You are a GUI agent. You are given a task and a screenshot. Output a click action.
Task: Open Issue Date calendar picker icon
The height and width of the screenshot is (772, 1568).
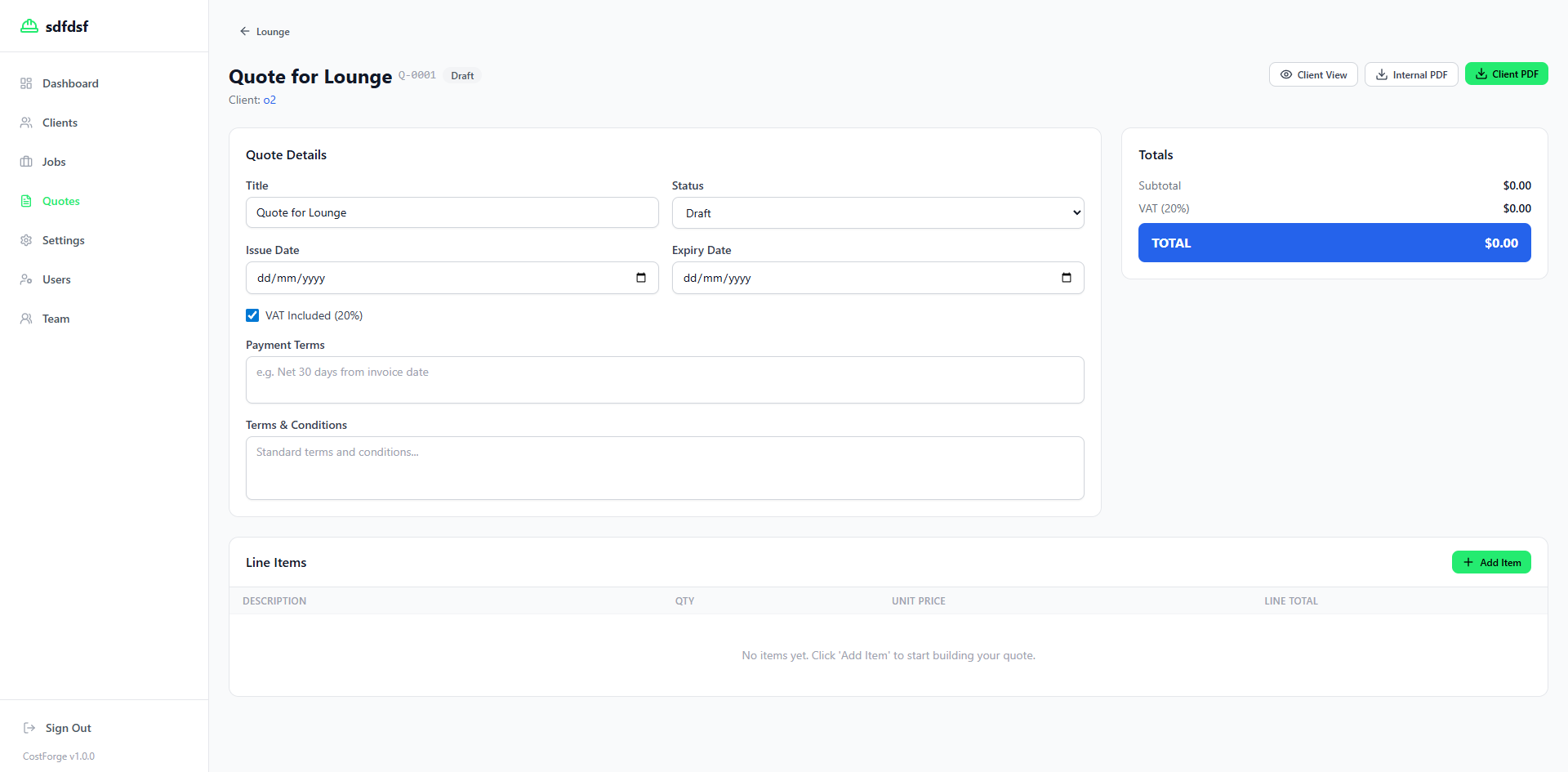[641, 278]
